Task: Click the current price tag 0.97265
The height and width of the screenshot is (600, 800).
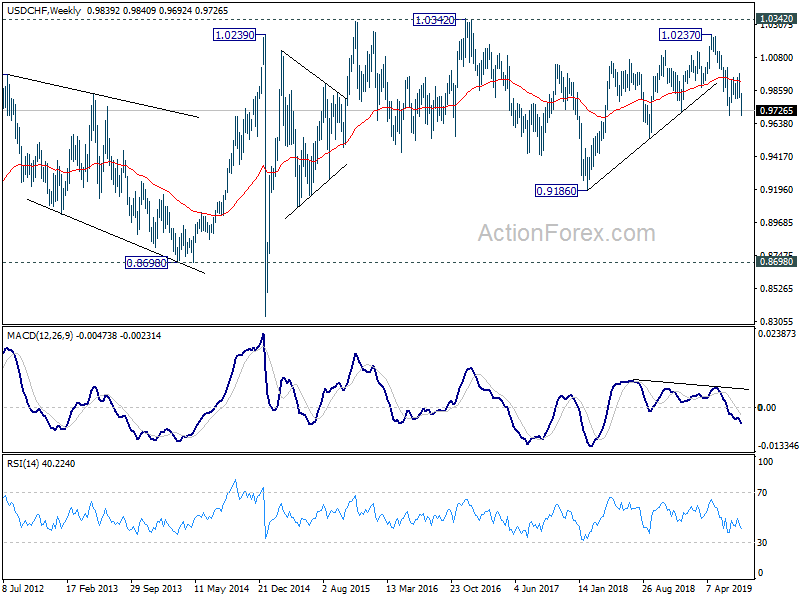Action: coord(777,111)
